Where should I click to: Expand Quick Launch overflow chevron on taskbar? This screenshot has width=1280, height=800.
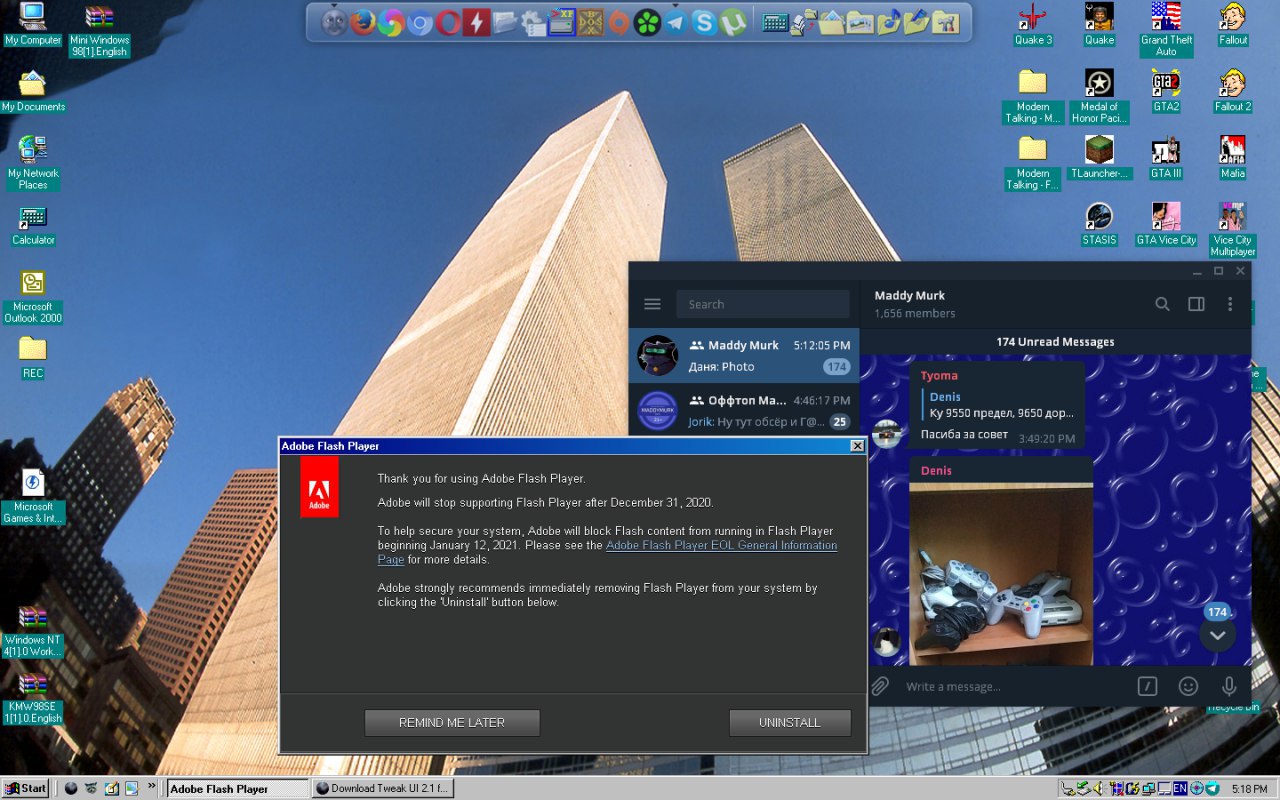point(152,787)
